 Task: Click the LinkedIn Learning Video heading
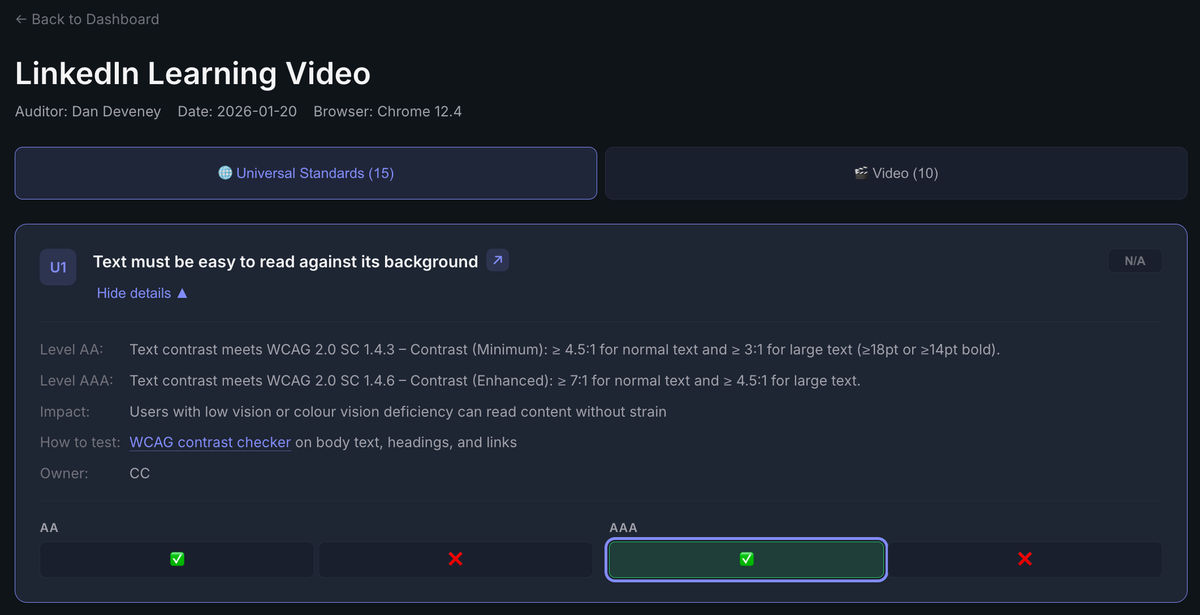point(193,73)
